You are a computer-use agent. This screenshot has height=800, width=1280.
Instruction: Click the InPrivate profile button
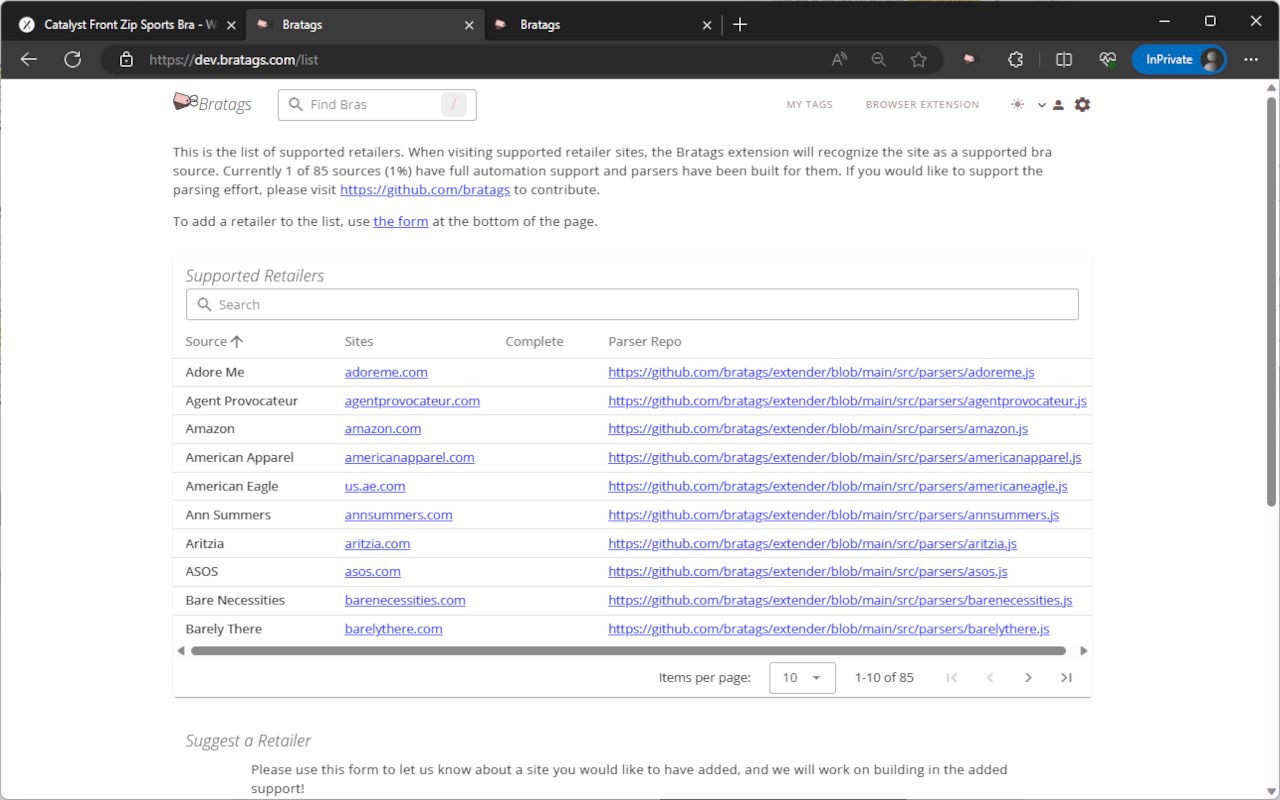point(1180,60)
